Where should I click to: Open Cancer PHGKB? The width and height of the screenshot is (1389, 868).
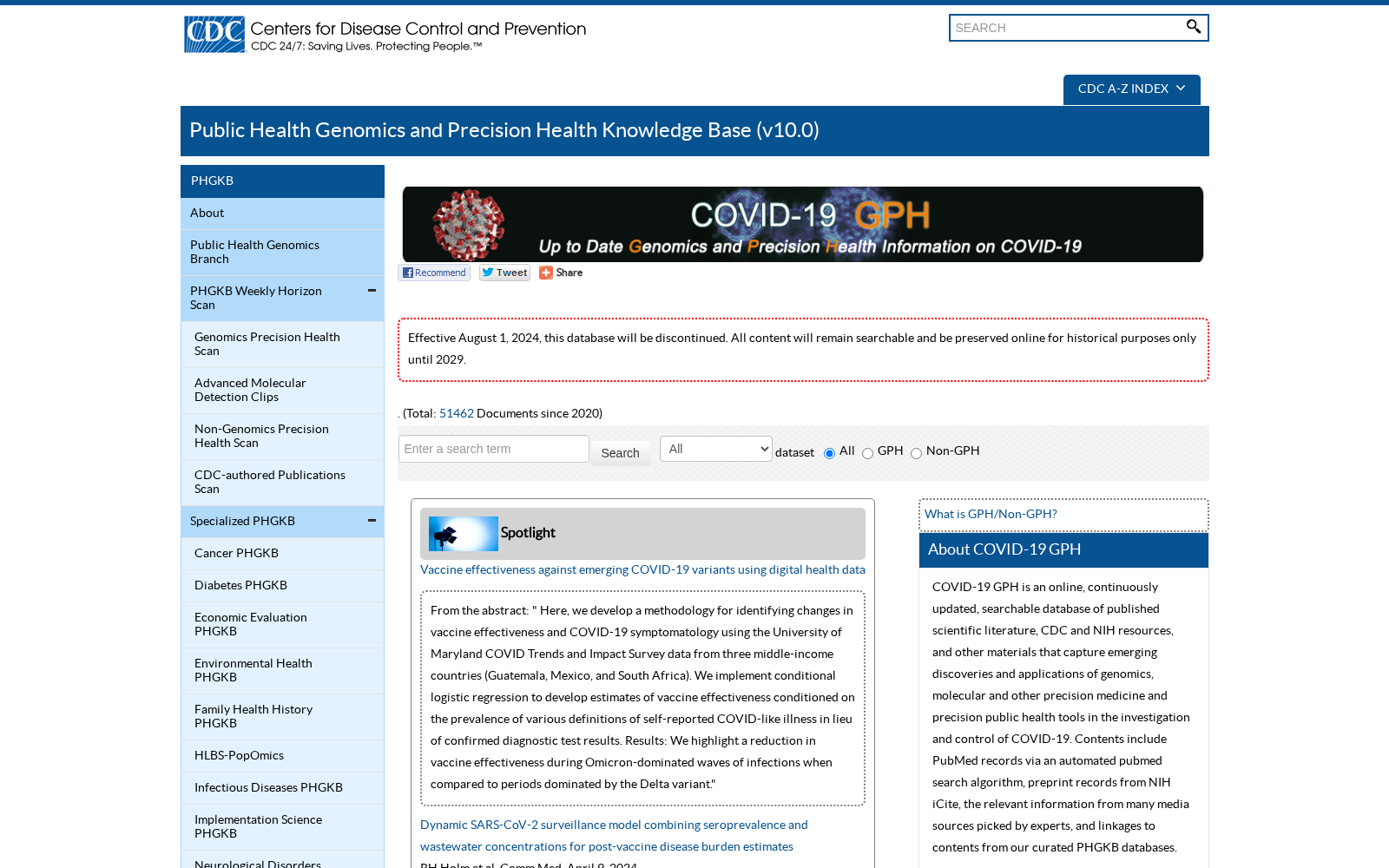pos(282,554)
